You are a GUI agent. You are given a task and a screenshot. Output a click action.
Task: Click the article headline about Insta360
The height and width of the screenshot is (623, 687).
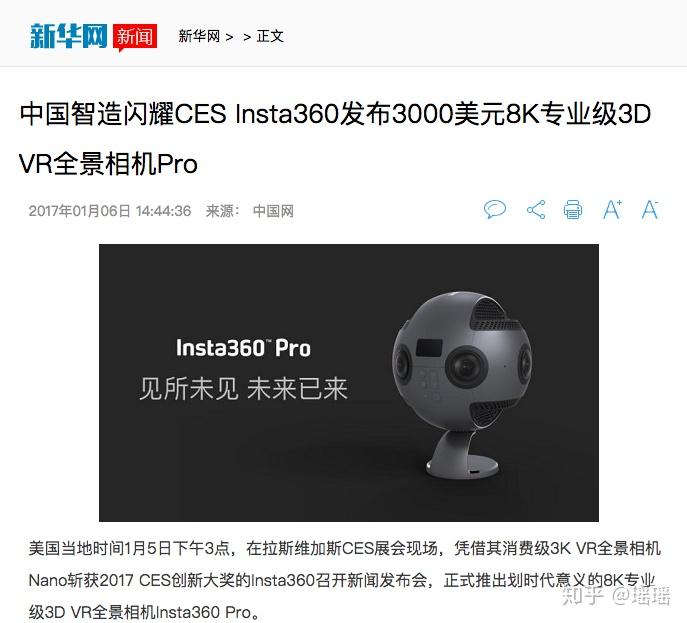click(x=335, y=138)
